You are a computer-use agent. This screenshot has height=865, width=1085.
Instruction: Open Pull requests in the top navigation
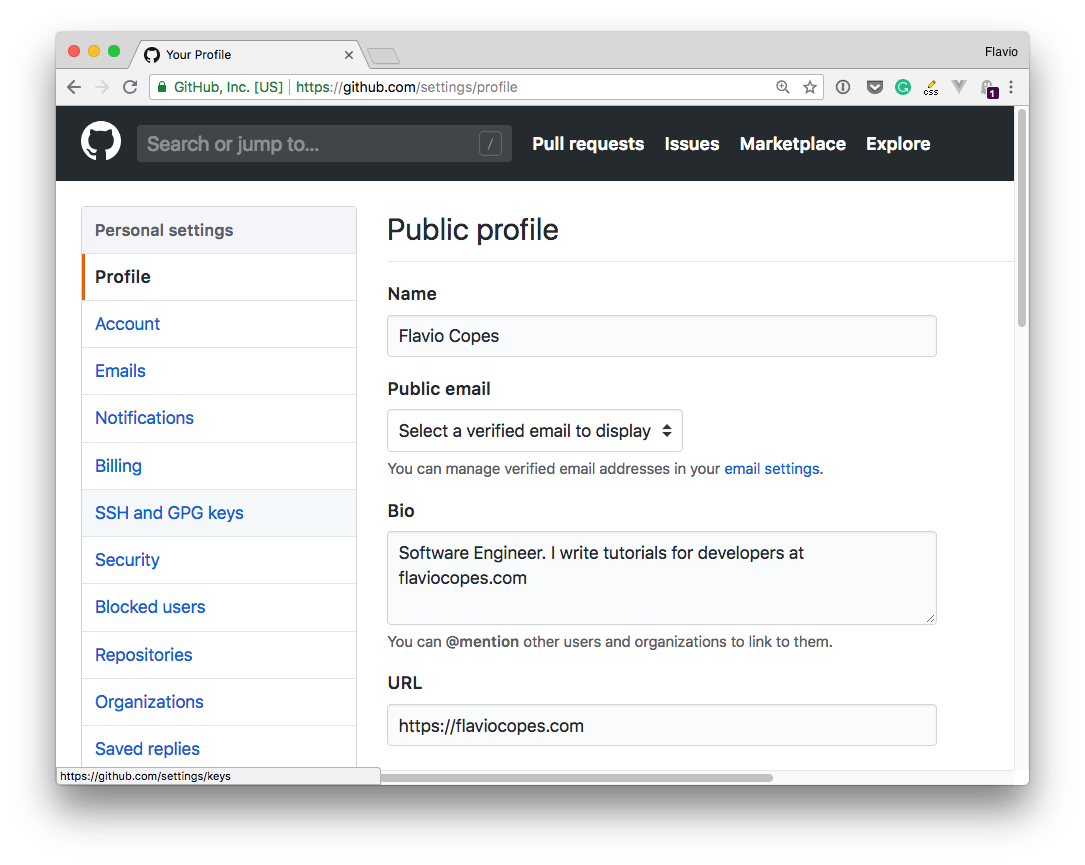[588, 144]
